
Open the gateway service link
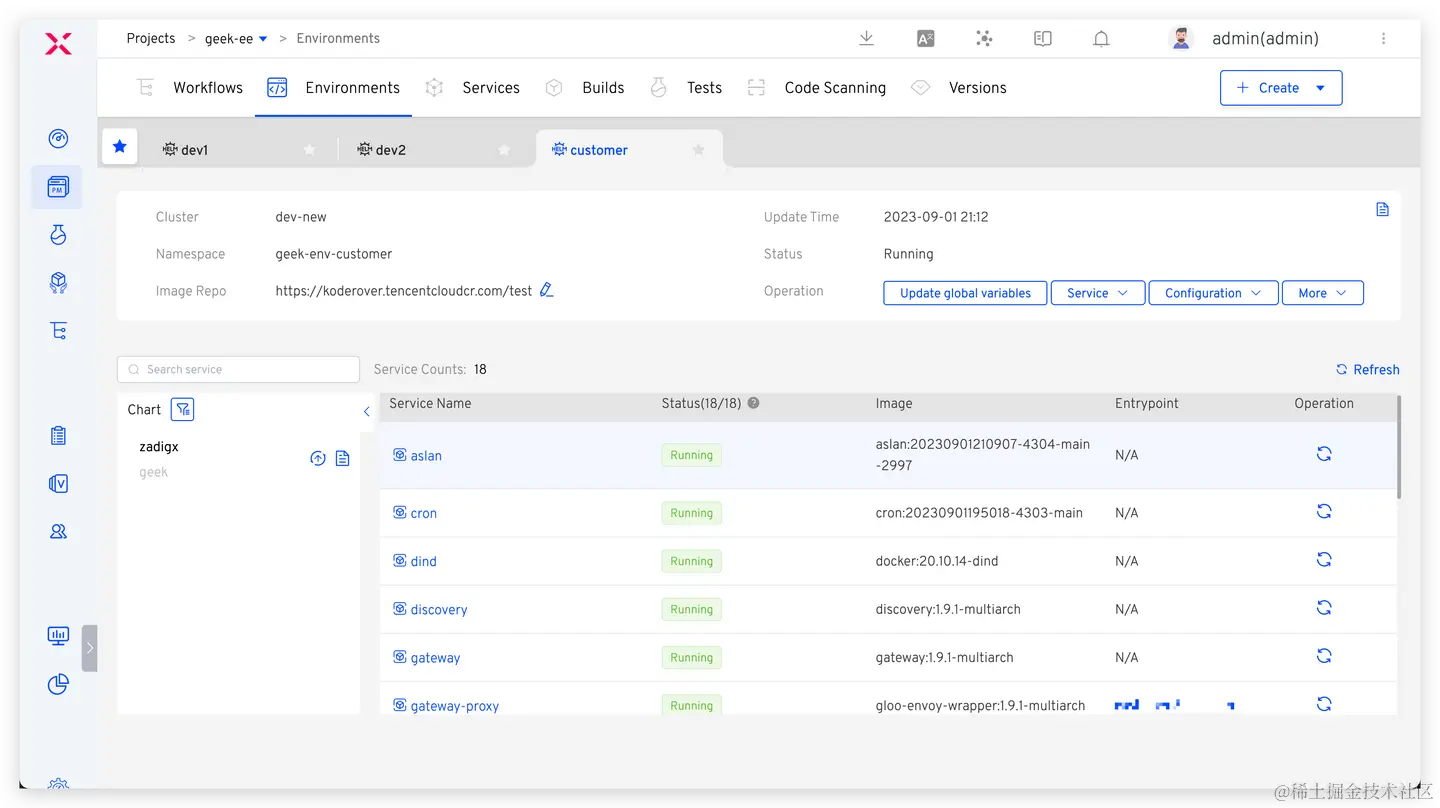tap(436, 658)
